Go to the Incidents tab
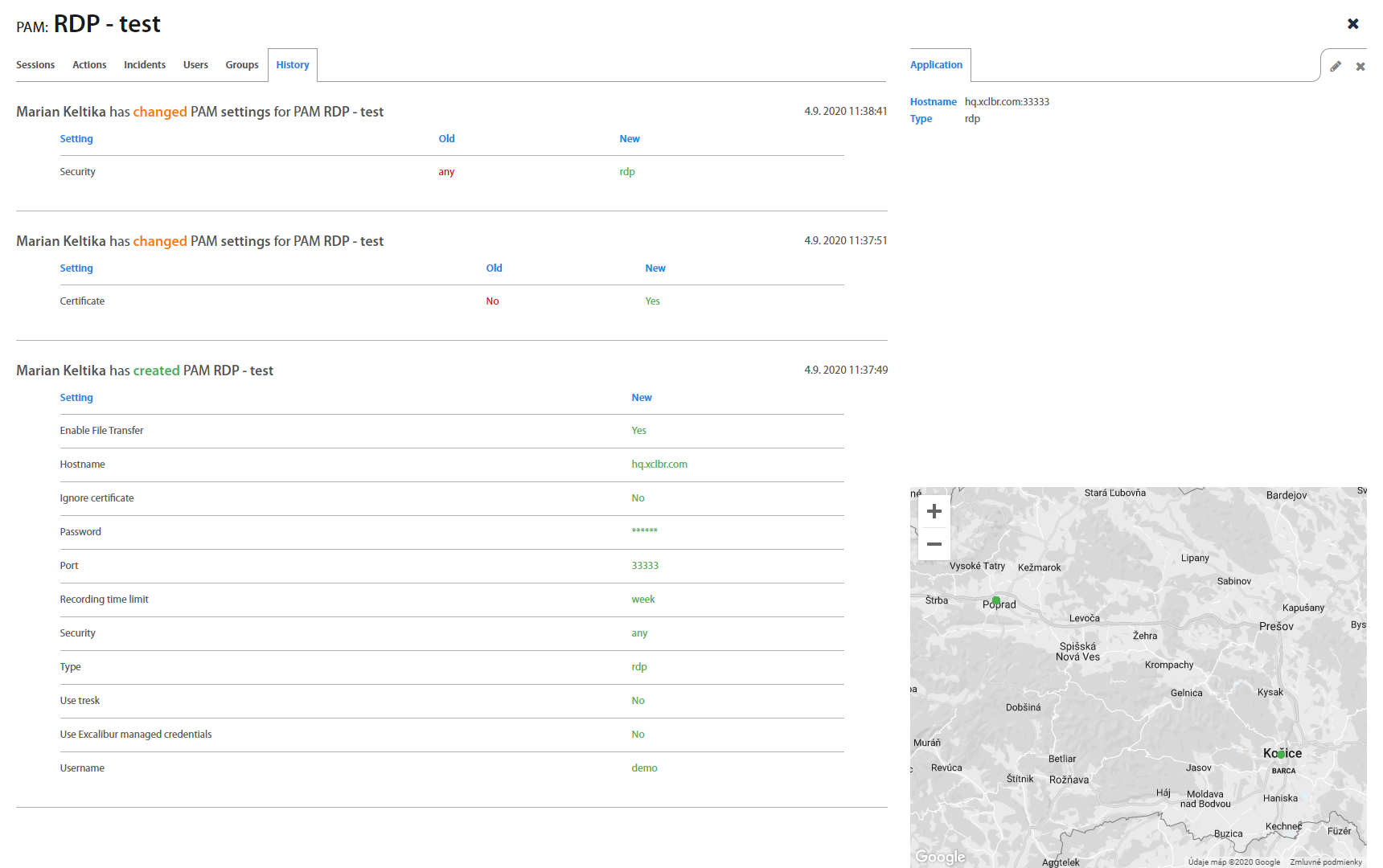The height and width of the screenshot is (868, 1383). [145, 65]
